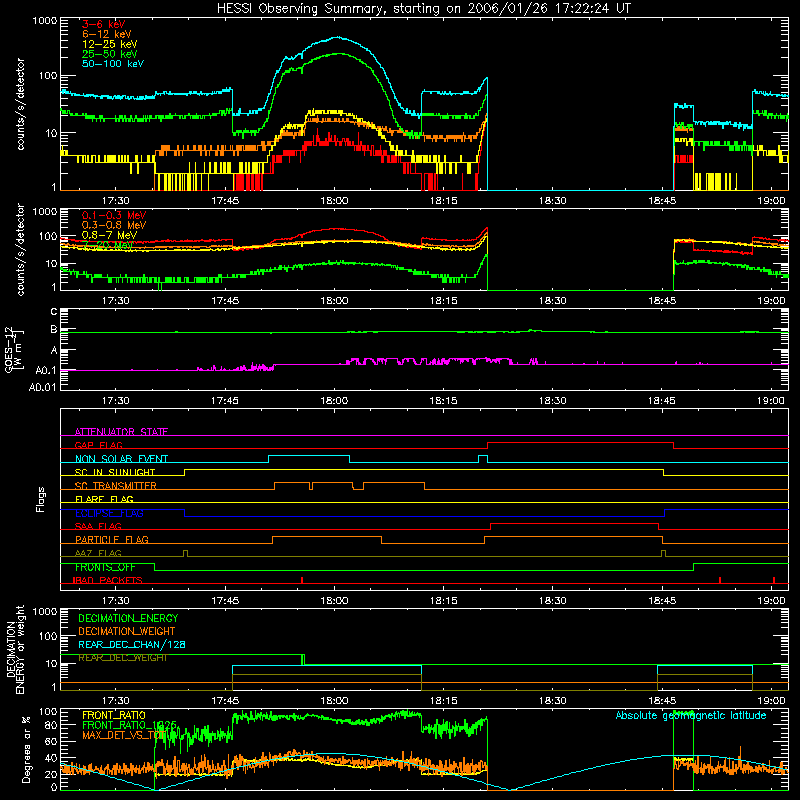Click the cyan 50-100 keV curve peak near 18:00
The height and width of the screenshot is (800, 800).
coord(337,37)
